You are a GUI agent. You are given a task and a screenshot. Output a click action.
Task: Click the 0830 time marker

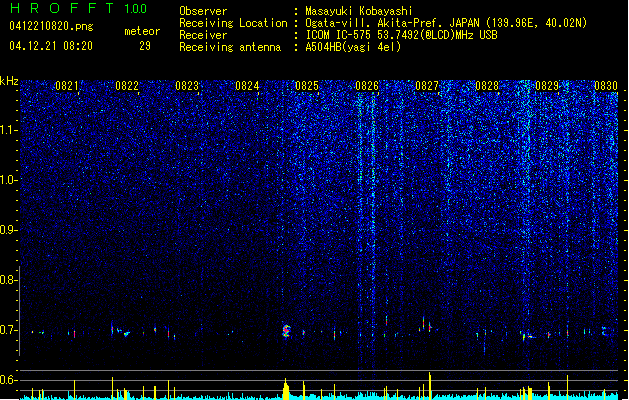click(606, 86)
